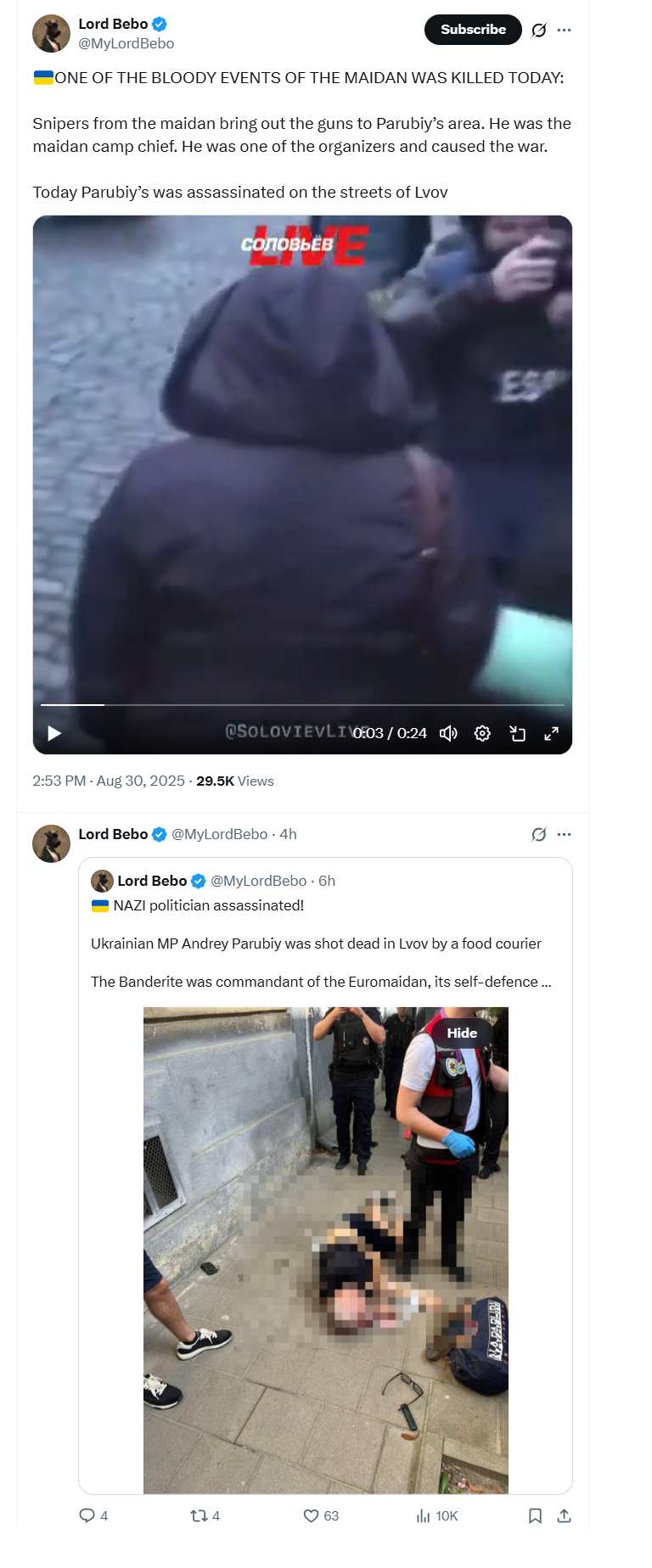Open Grok icon beside Subscribe
Screen dimensions: 652x1568
(538, 30)
